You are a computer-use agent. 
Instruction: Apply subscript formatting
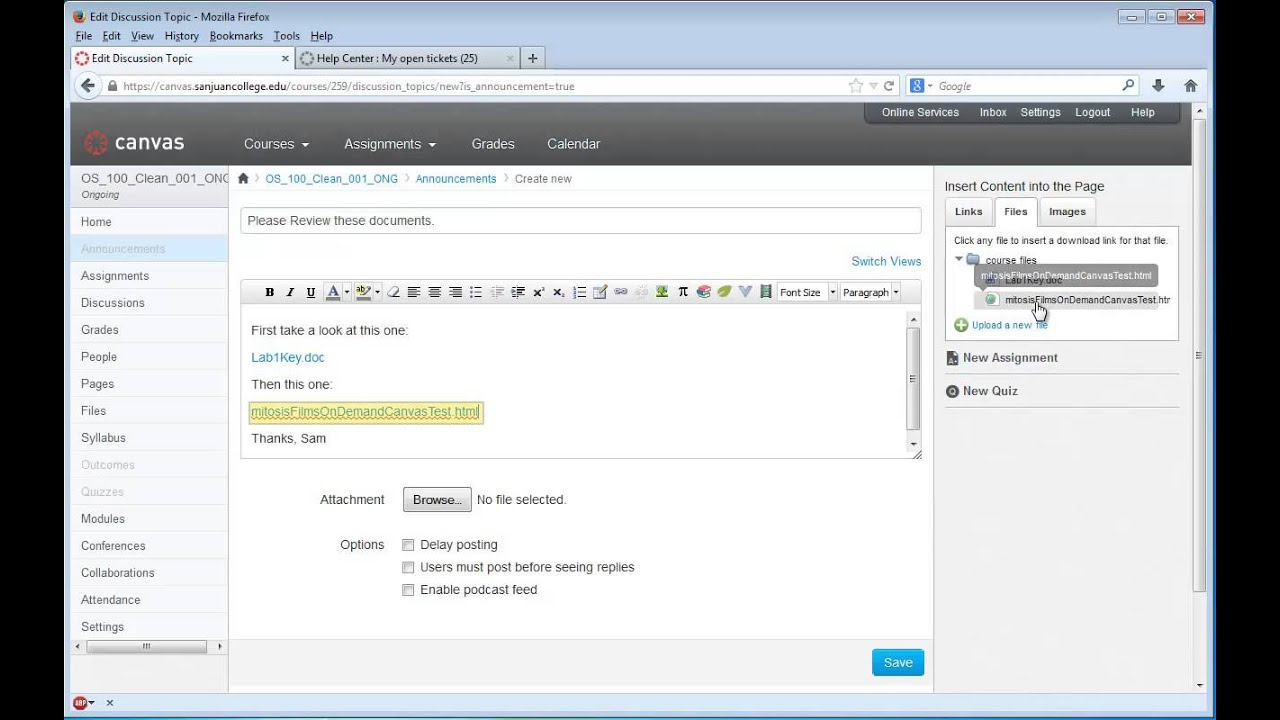tap(559, 292)
